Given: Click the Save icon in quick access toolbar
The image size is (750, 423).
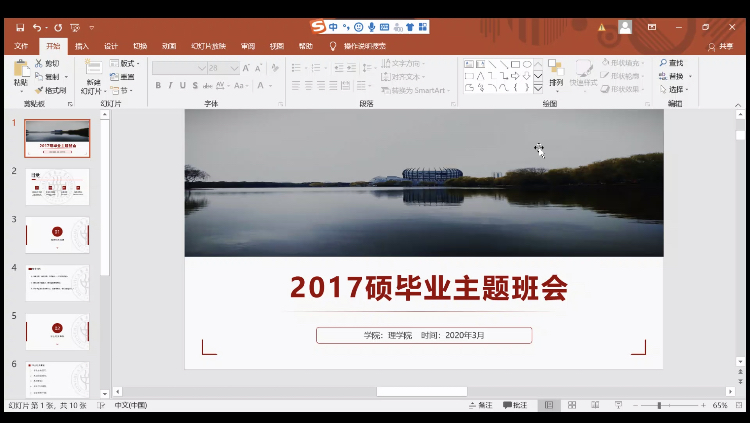Looking at the screenshot, I should tap(20, 27).
